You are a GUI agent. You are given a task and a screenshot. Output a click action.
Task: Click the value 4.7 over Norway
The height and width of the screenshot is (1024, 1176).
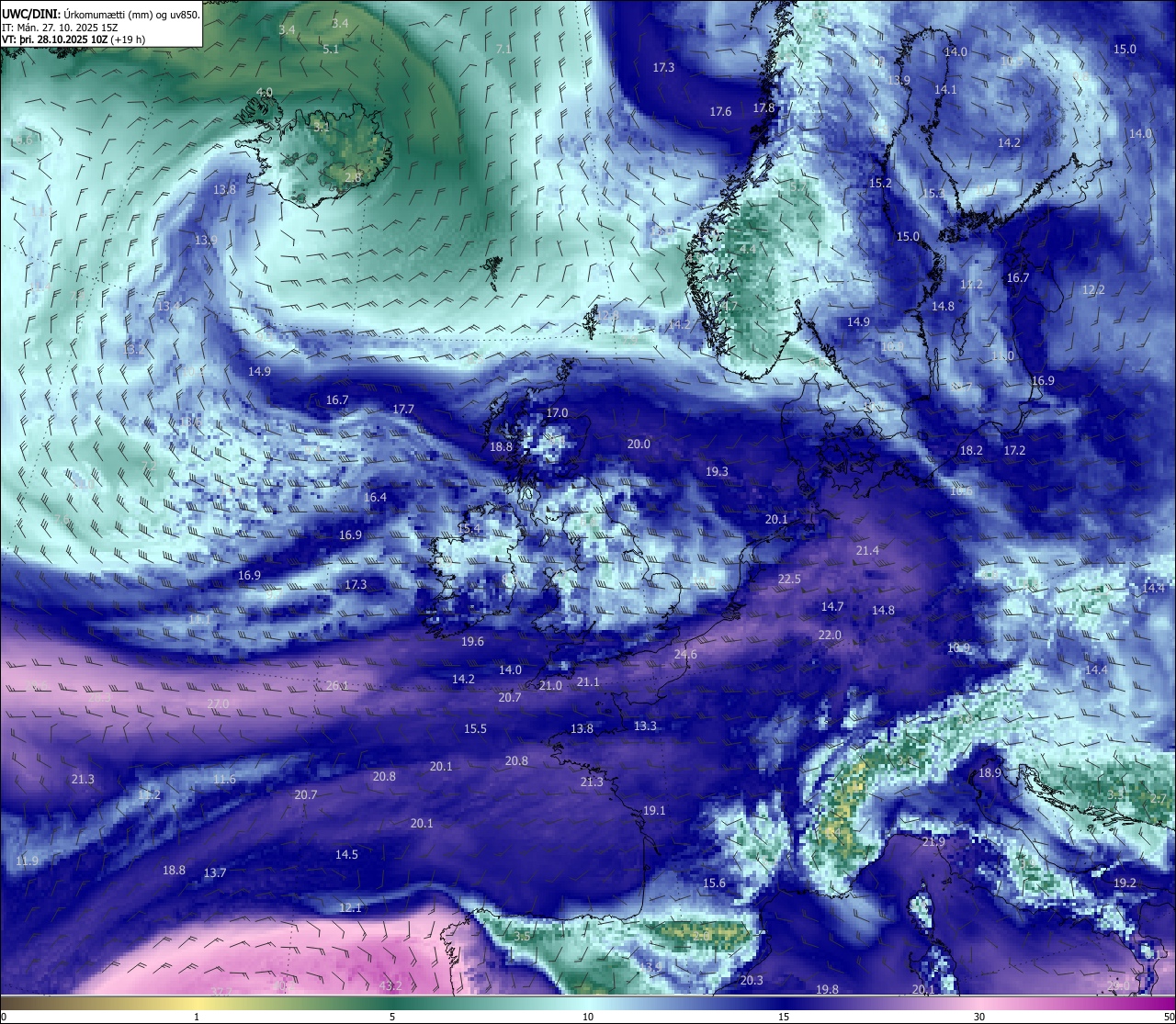[x=729, y=305]
